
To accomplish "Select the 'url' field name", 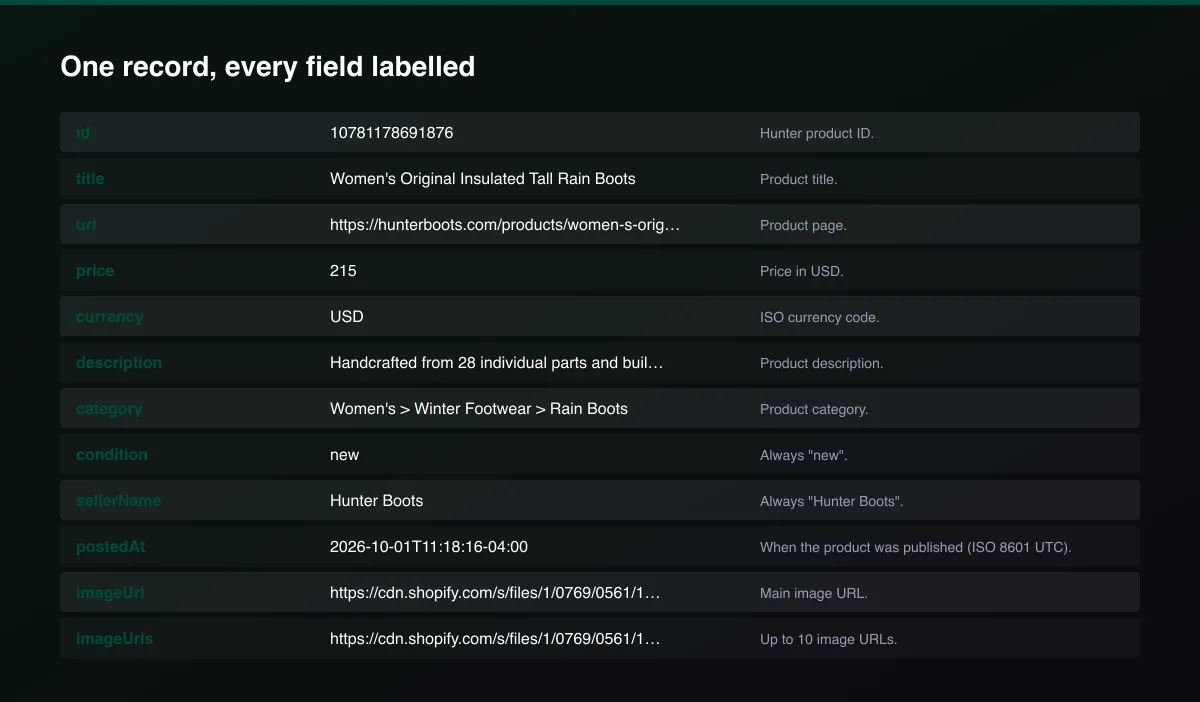I will (x=86, y=224).
